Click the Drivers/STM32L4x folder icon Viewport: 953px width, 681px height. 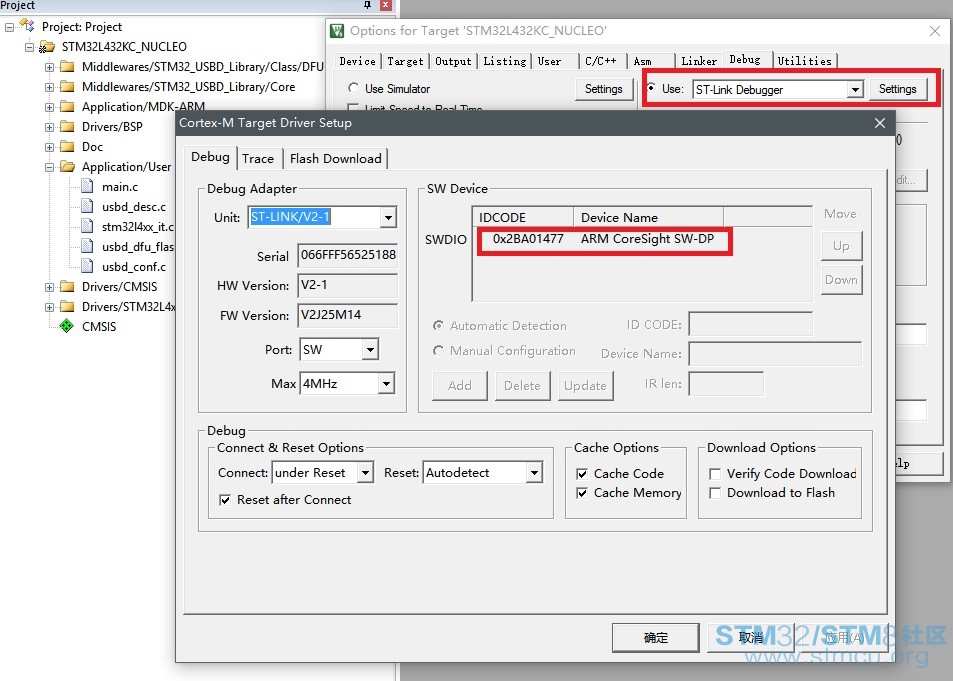pyautogui.click(x=67, y=306)
